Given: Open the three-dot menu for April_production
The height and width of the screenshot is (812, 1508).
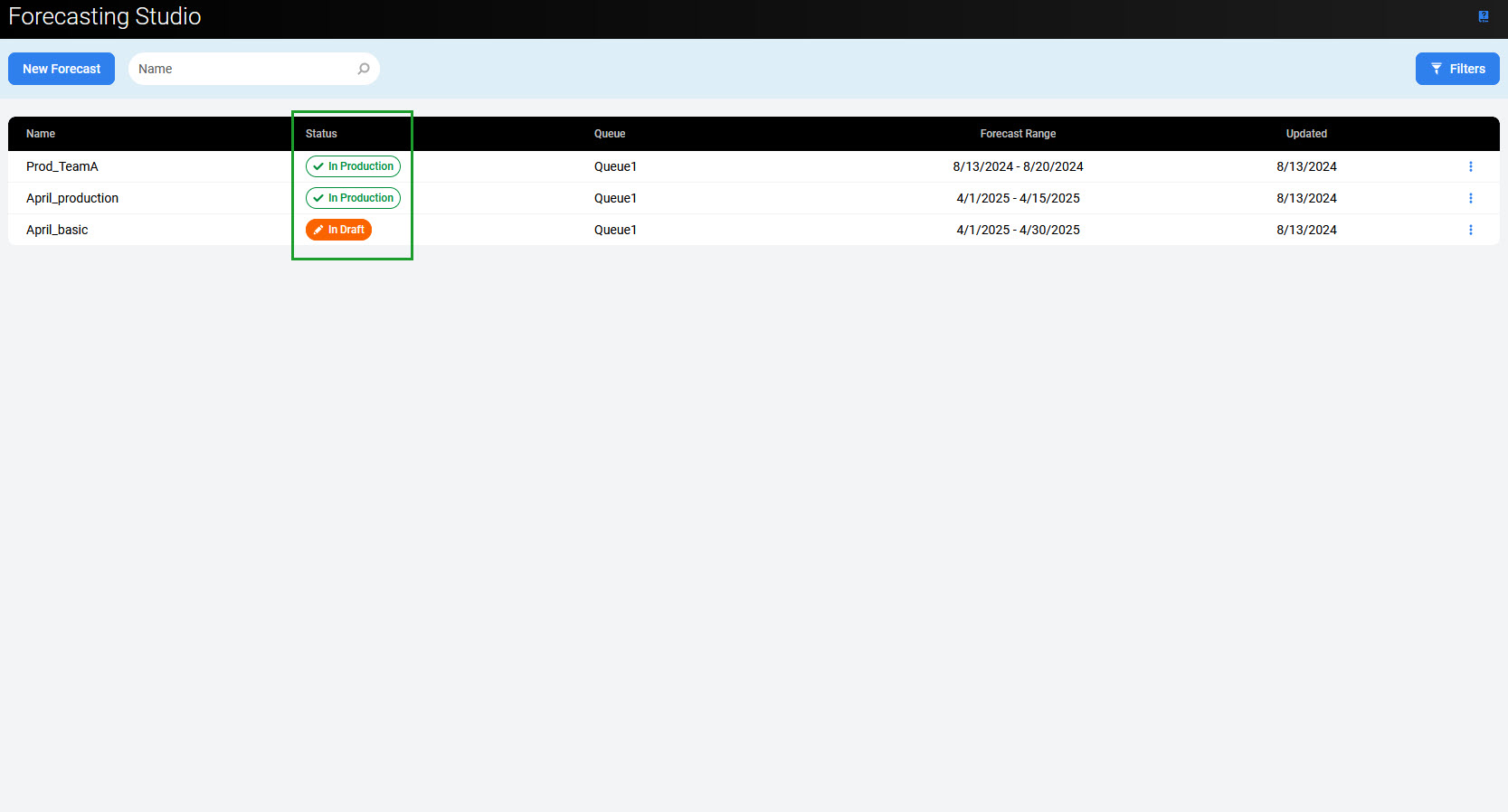Looking at the screenshot, I should coord(1470,198).
